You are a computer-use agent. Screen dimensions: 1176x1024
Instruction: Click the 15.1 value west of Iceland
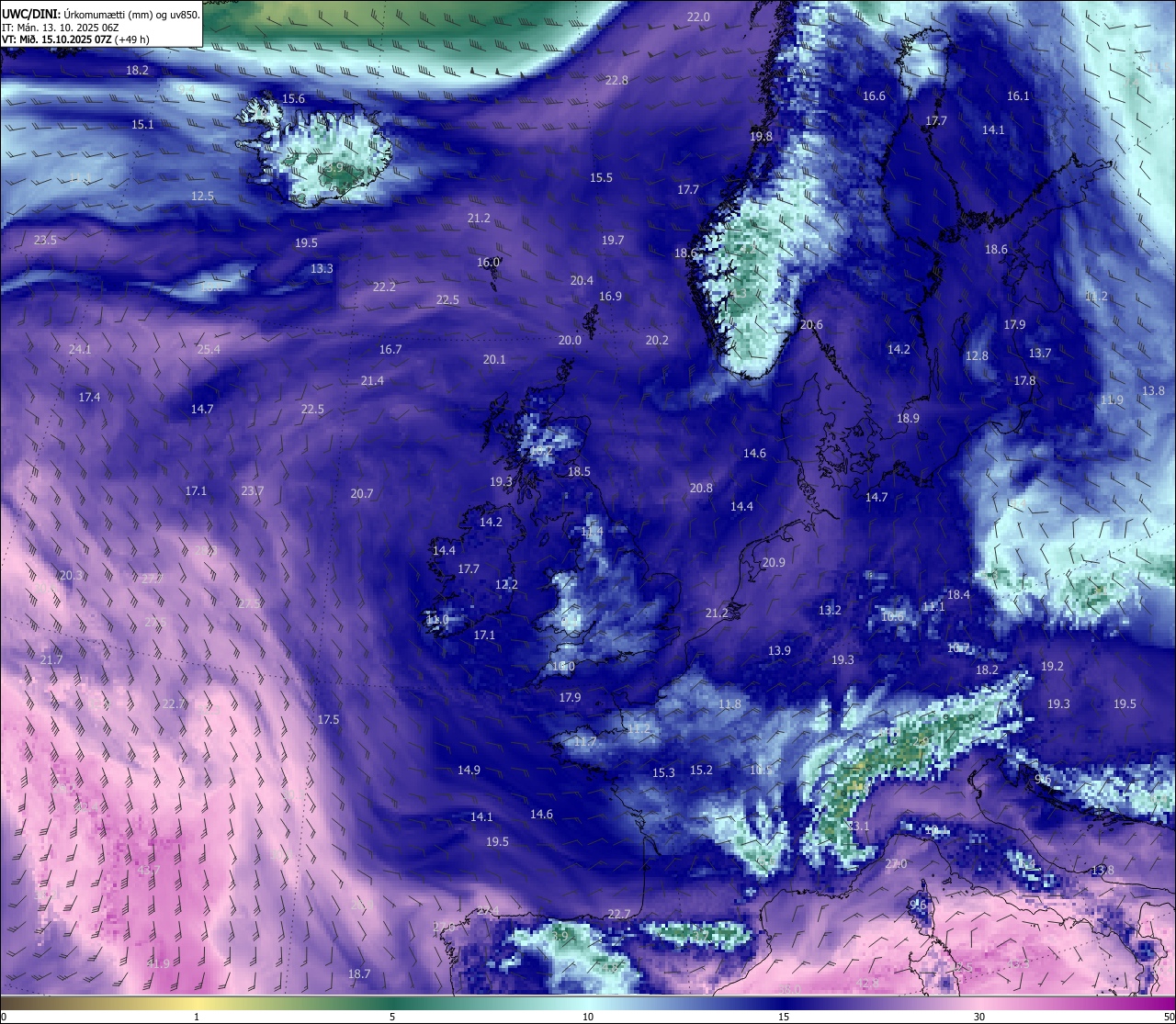pyautogui.click(x=142, y=124)
